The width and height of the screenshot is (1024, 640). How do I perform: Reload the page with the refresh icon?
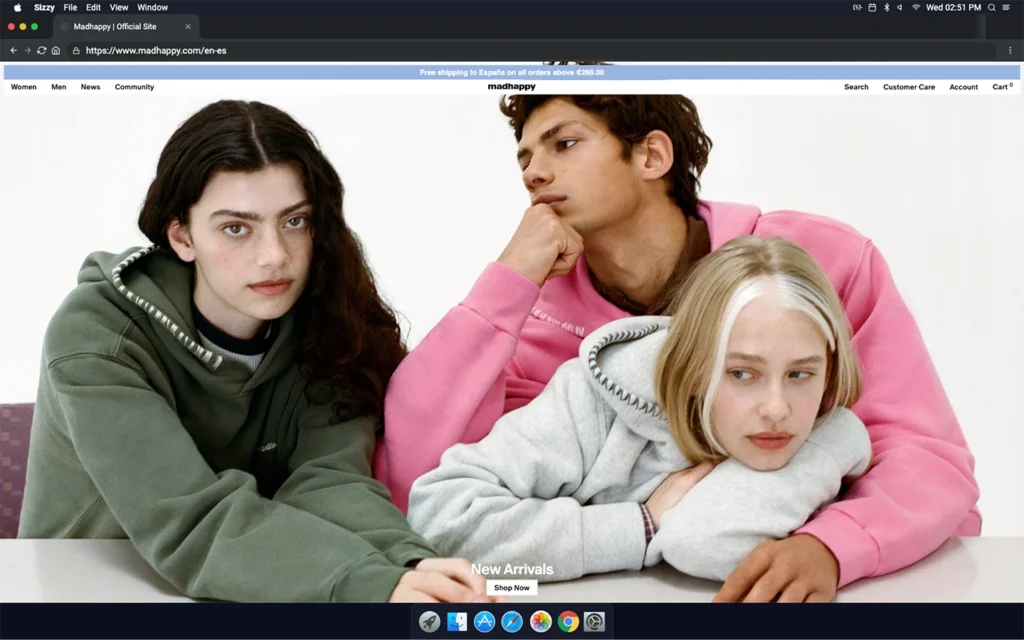point(41,50)
